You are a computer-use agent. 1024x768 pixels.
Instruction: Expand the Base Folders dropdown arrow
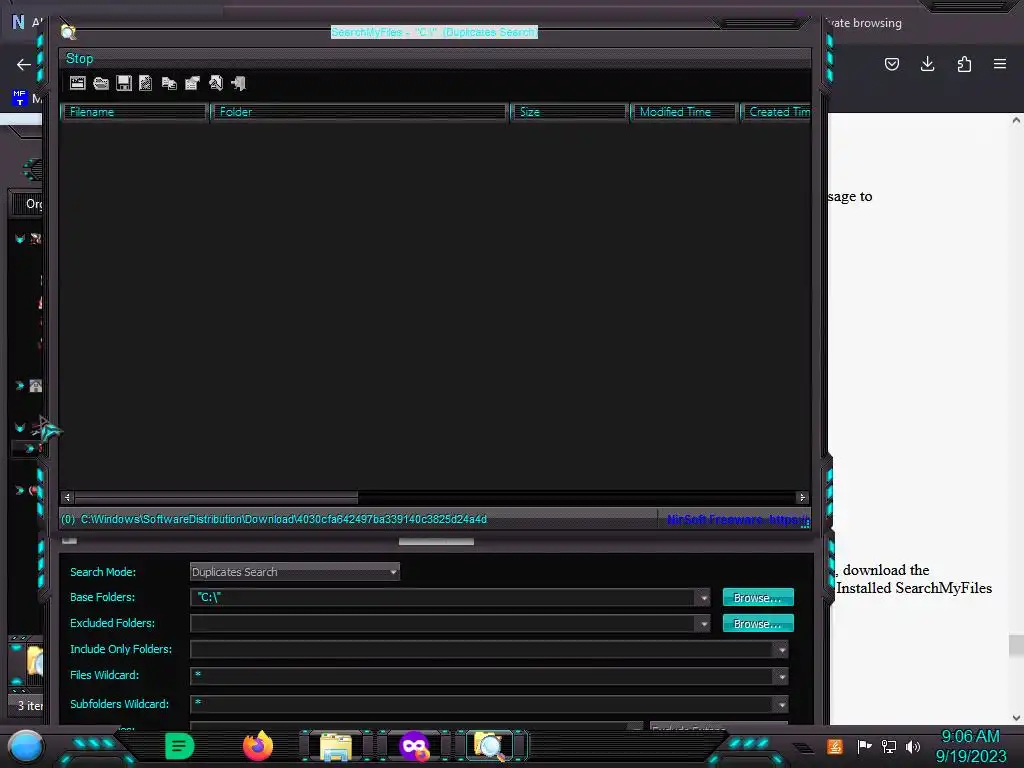(x=703, y=598)
